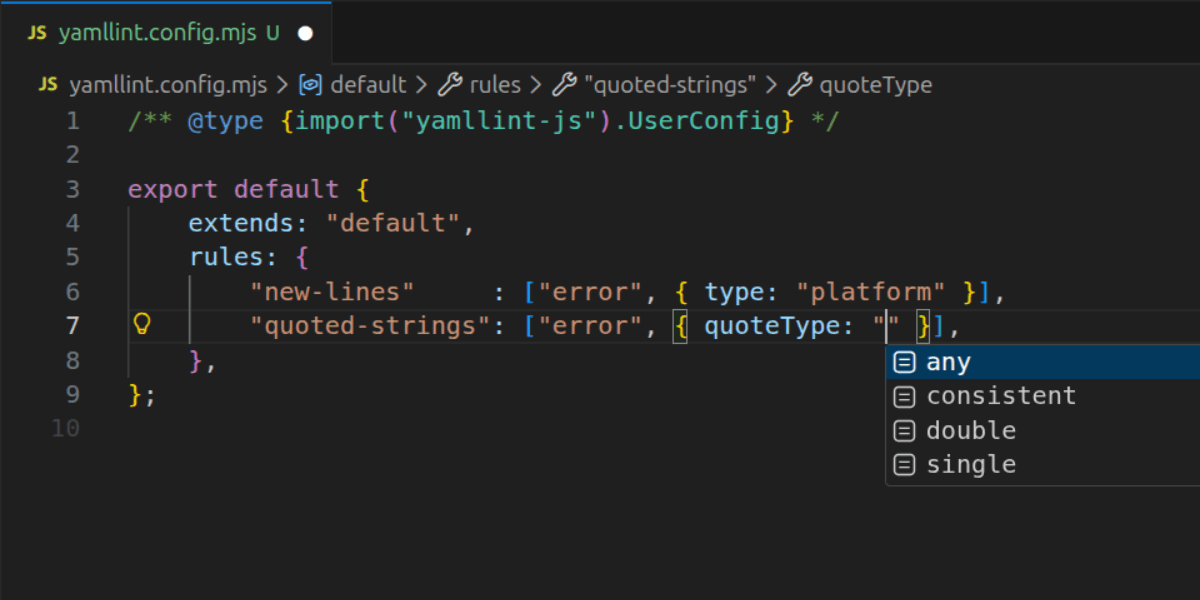Click the lightbulb code action on line 7

click(143, 324)
